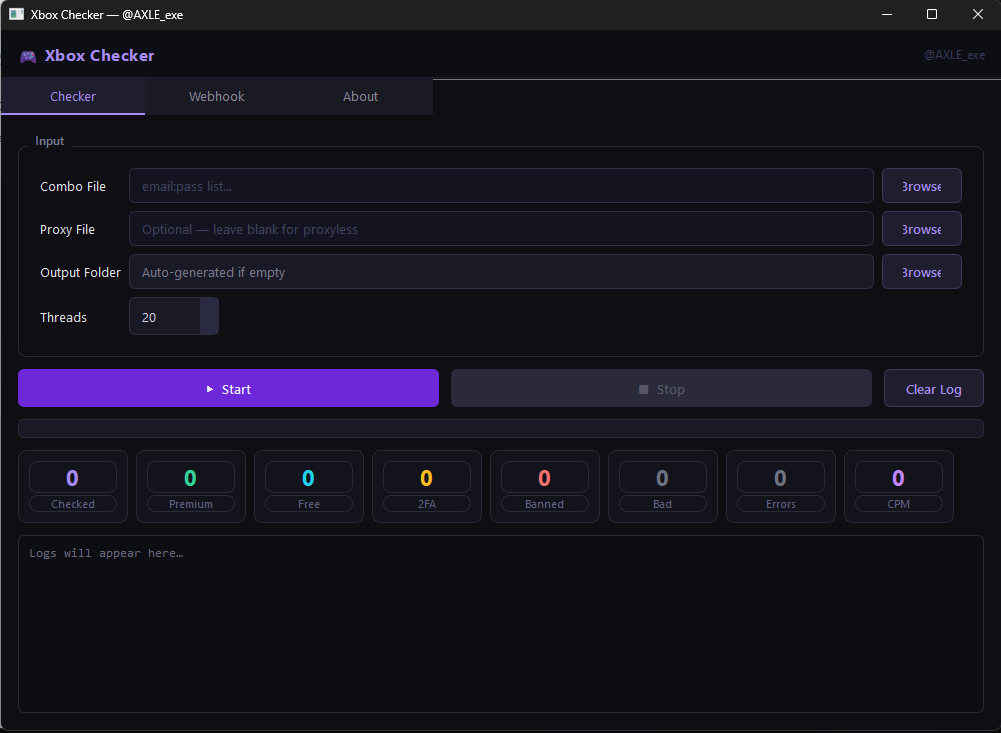Click the gamepad icon beside Xbox Checker
The height and width of the screenshot is (733, 1001).
tap(28, 57)
